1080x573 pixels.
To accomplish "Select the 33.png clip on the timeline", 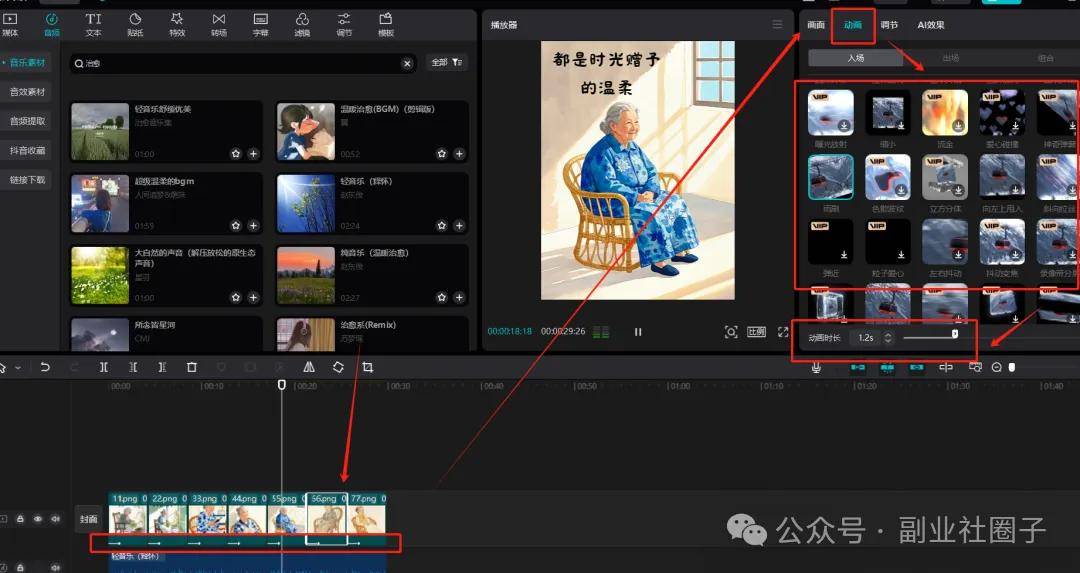I will point(207,517).
